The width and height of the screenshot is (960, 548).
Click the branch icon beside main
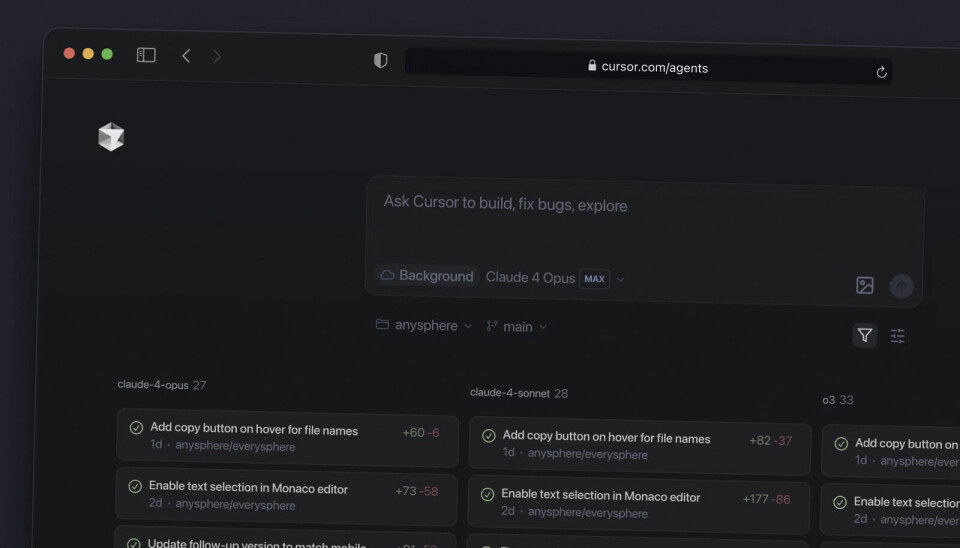click(492, 326)
